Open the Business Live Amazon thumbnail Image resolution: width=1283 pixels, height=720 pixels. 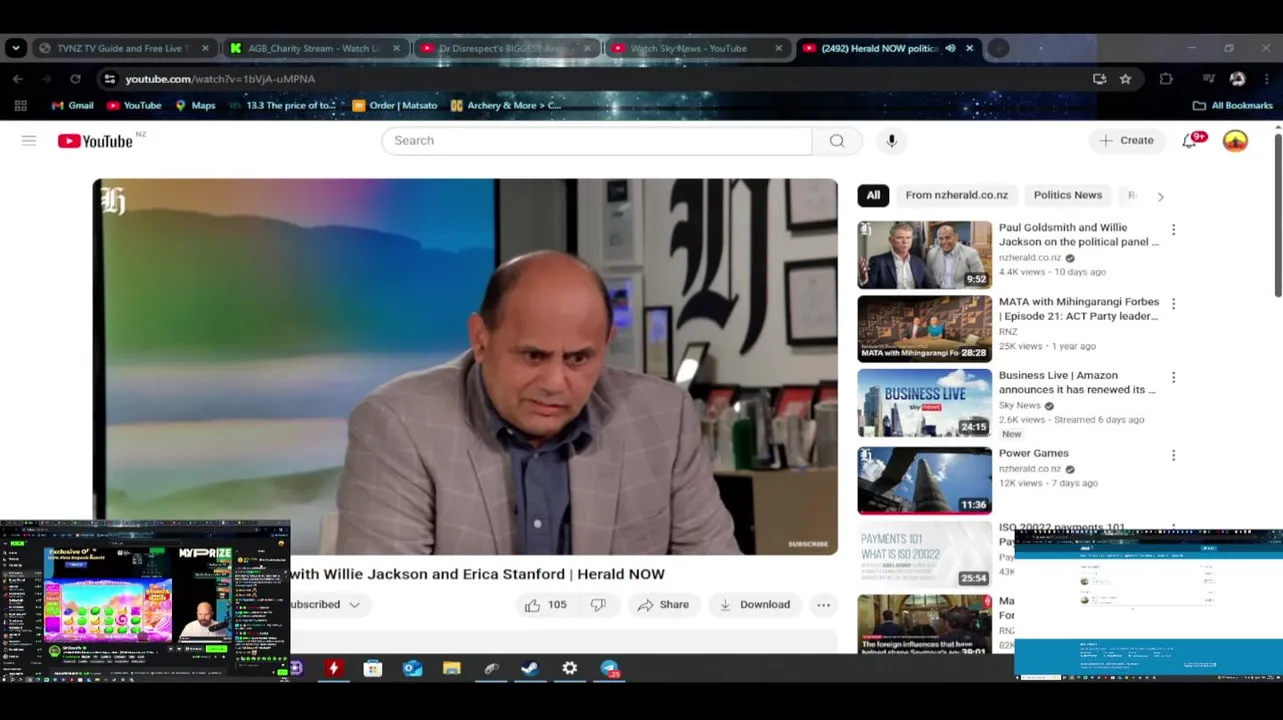point(924,403)
